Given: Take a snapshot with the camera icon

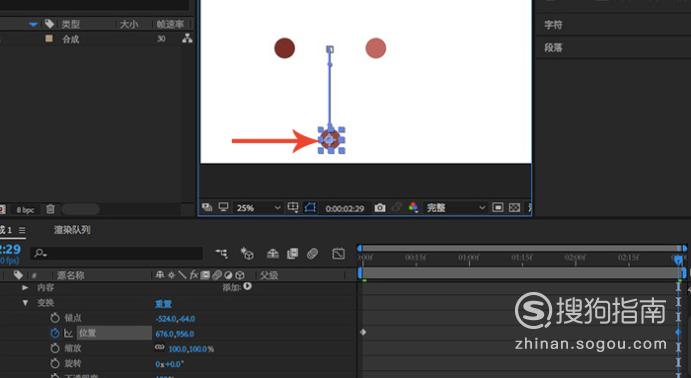Looking at the screenshot, I should coord(380,208).
